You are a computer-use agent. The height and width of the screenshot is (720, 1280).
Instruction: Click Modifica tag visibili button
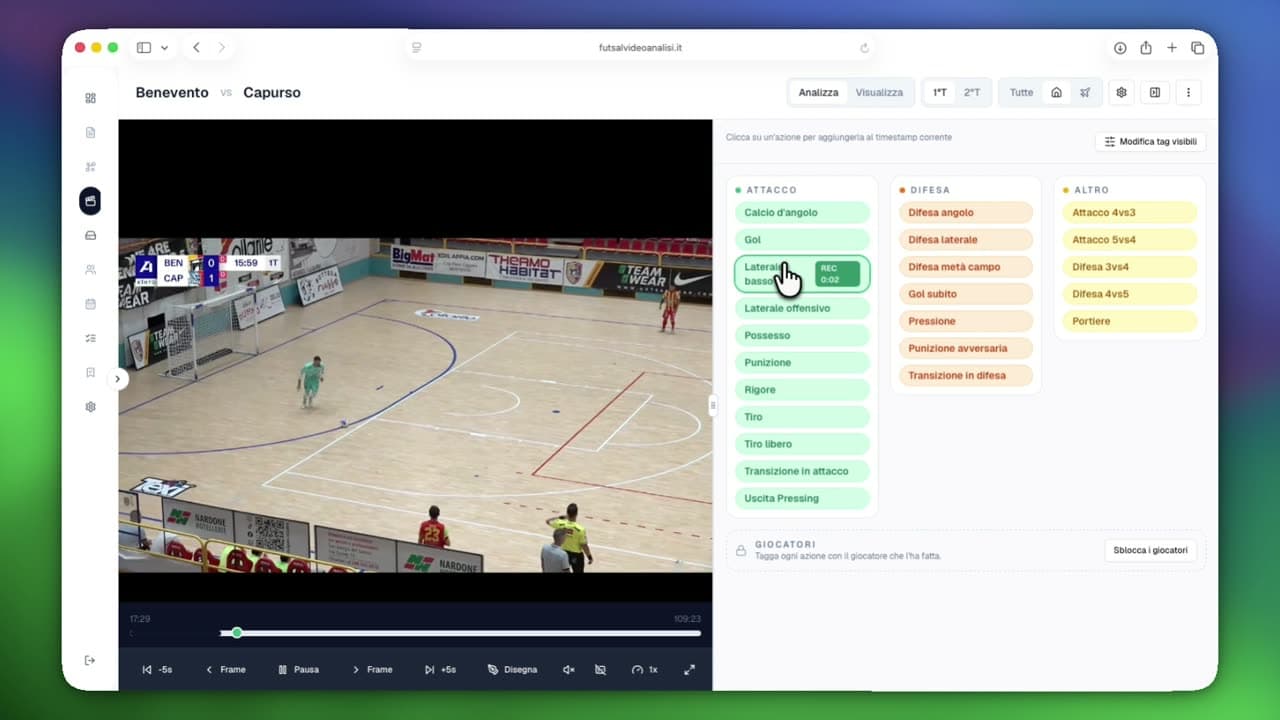coord(1150,142)
